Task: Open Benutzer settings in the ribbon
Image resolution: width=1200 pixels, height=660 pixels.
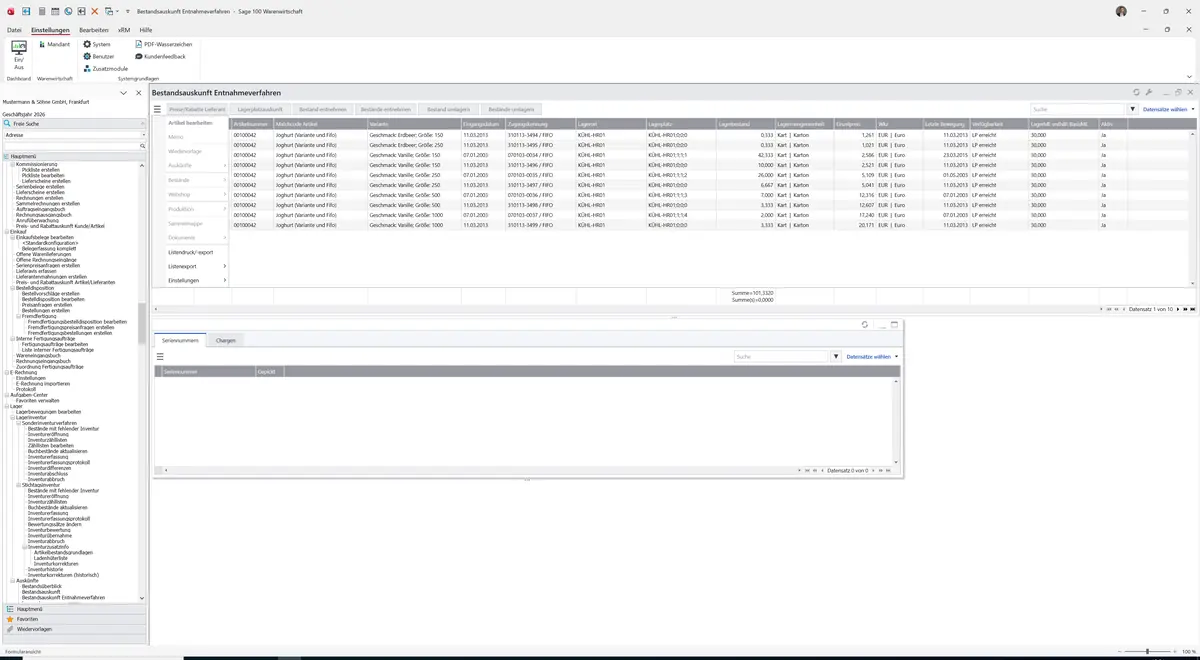Action: click(x=99, y=56)
